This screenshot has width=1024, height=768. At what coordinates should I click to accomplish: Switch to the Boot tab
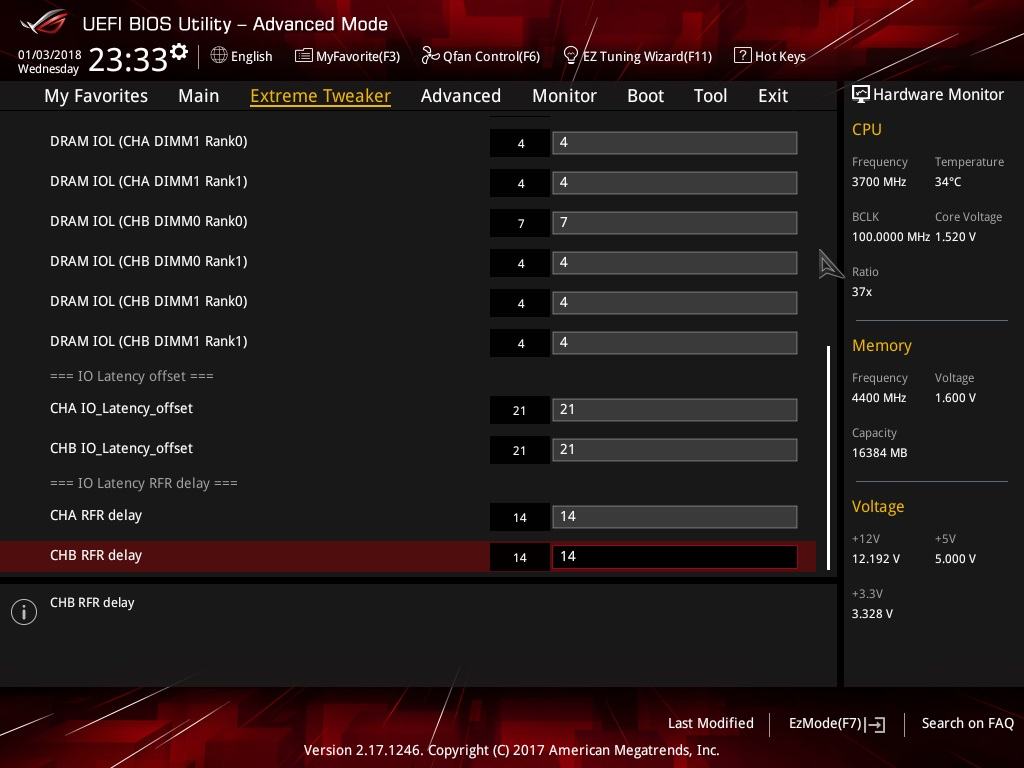click(x=645, y=96)
